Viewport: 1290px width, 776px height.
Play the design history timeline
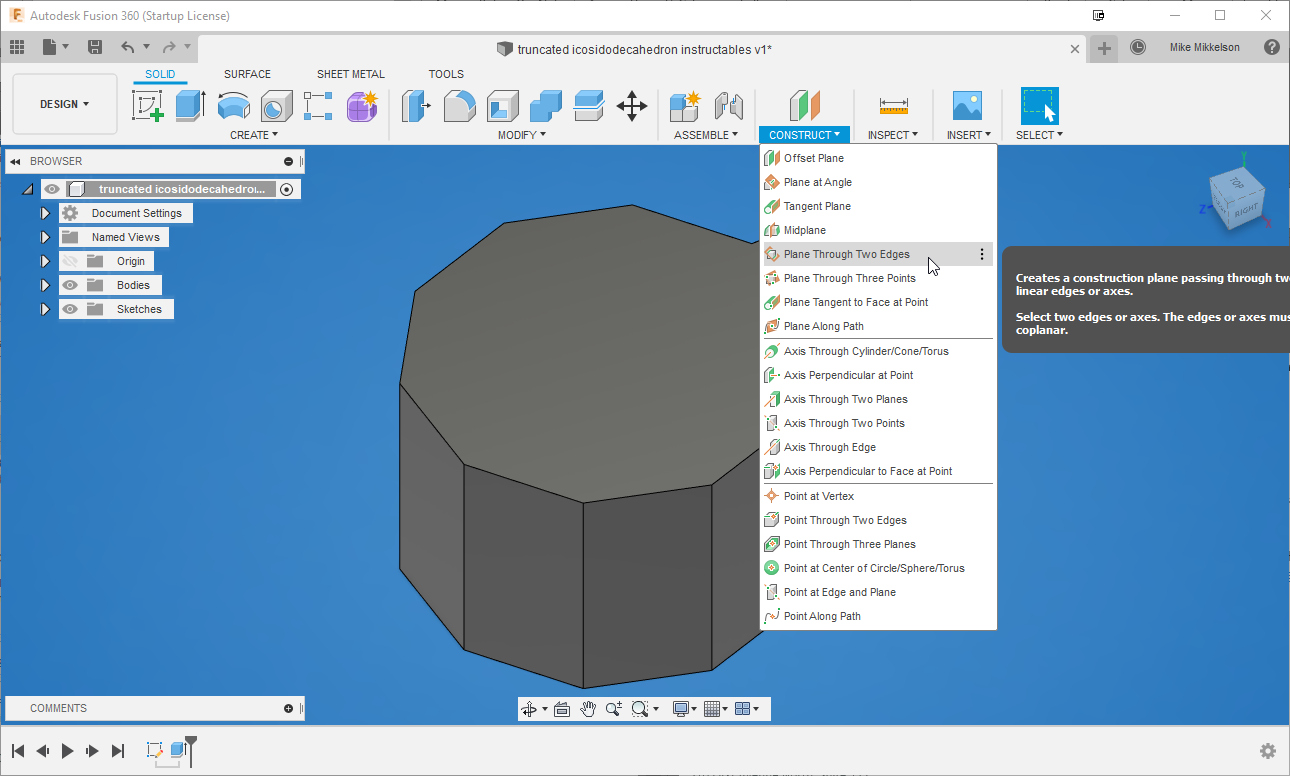(x=66, y=750)
